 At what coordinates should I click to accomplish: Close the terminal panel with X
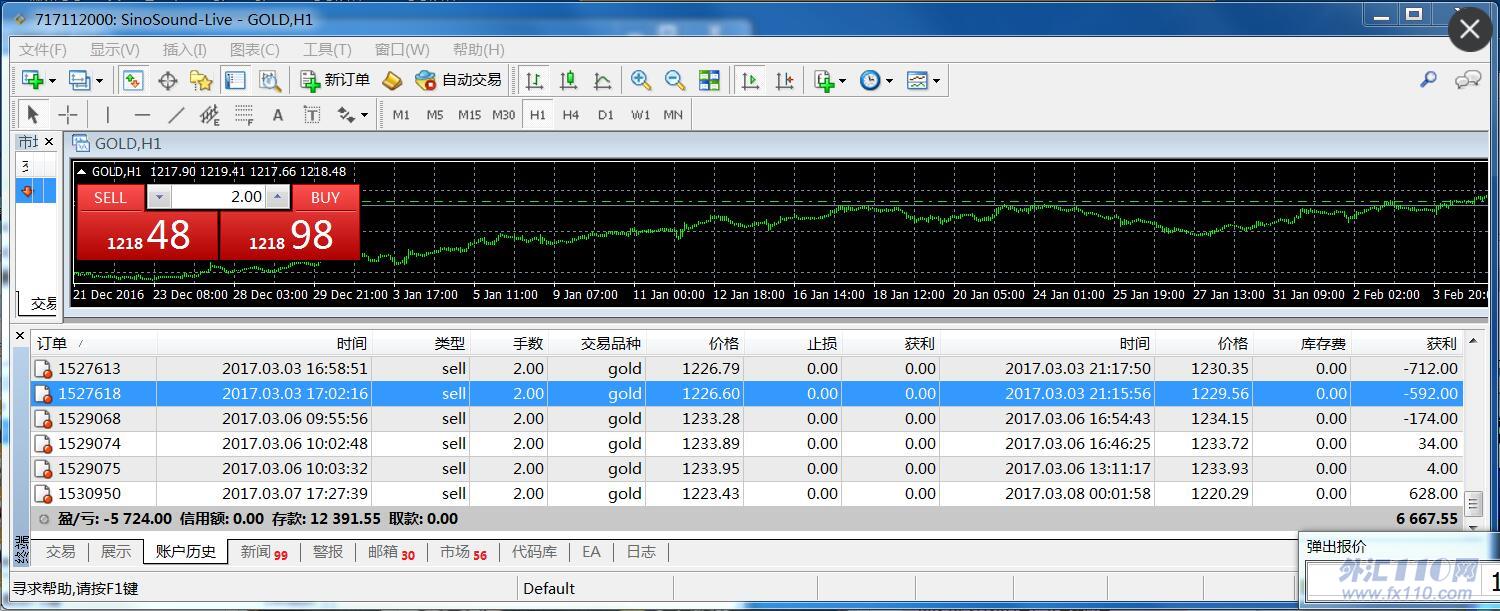pyautogui.click(x=20, y=336)
